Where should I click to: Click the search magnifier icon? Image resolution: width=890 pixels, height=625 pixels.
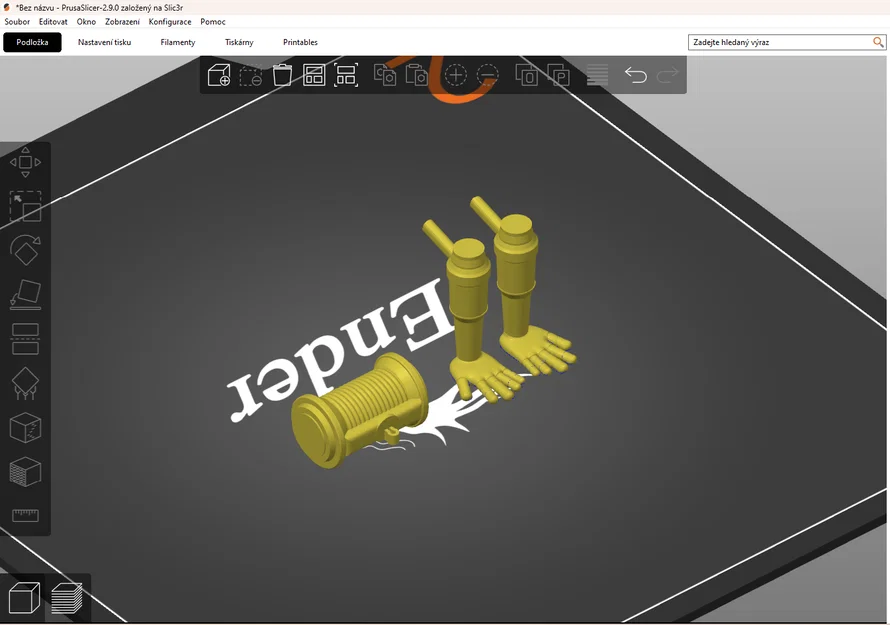(x=878, y=42)
